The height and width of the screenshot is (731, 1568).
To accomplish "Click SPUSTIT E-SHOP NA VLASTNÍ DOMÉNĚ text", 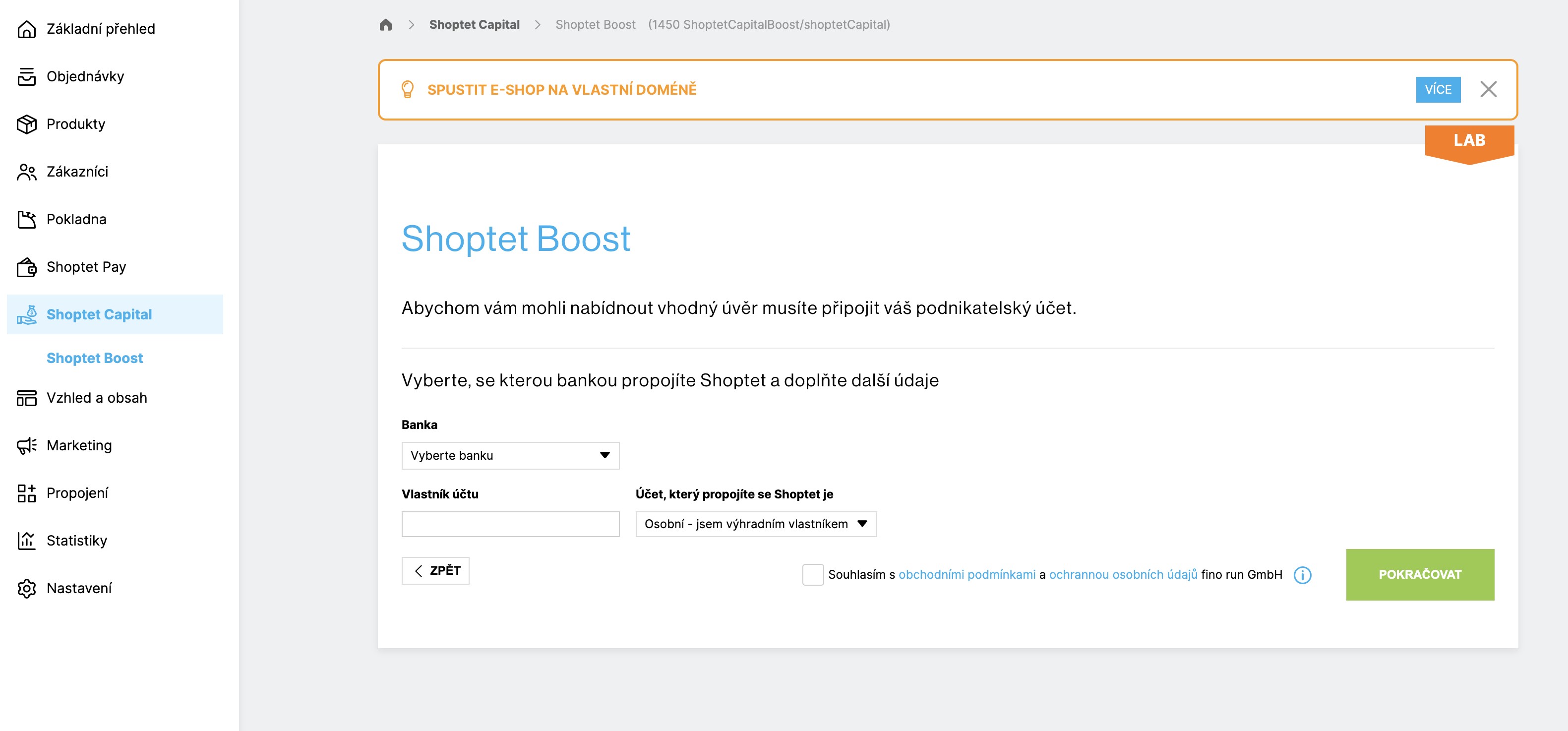I will 562,89.
